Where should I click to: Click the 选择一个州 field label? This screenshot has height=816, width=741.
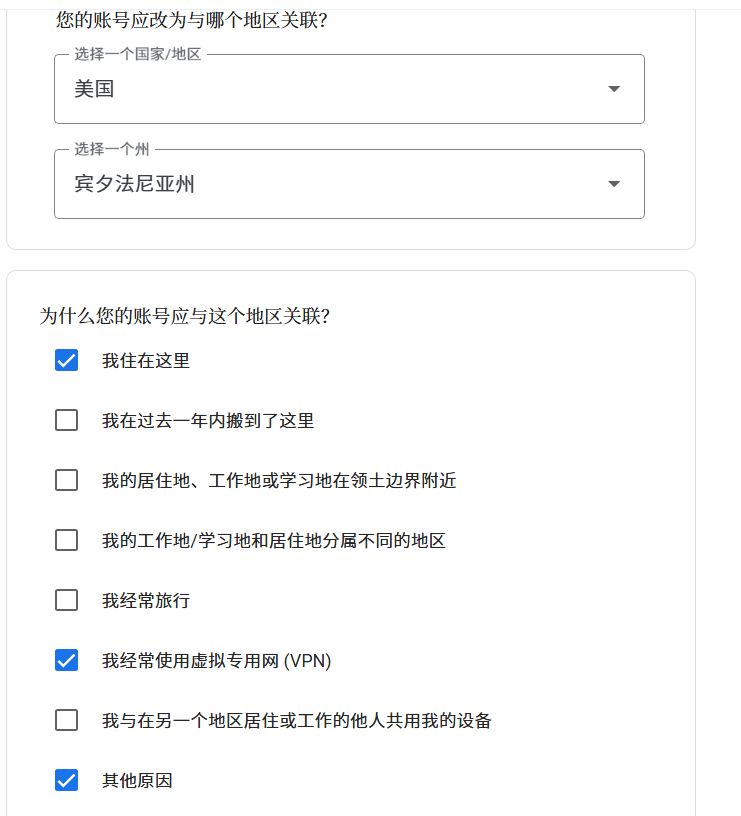110,150
